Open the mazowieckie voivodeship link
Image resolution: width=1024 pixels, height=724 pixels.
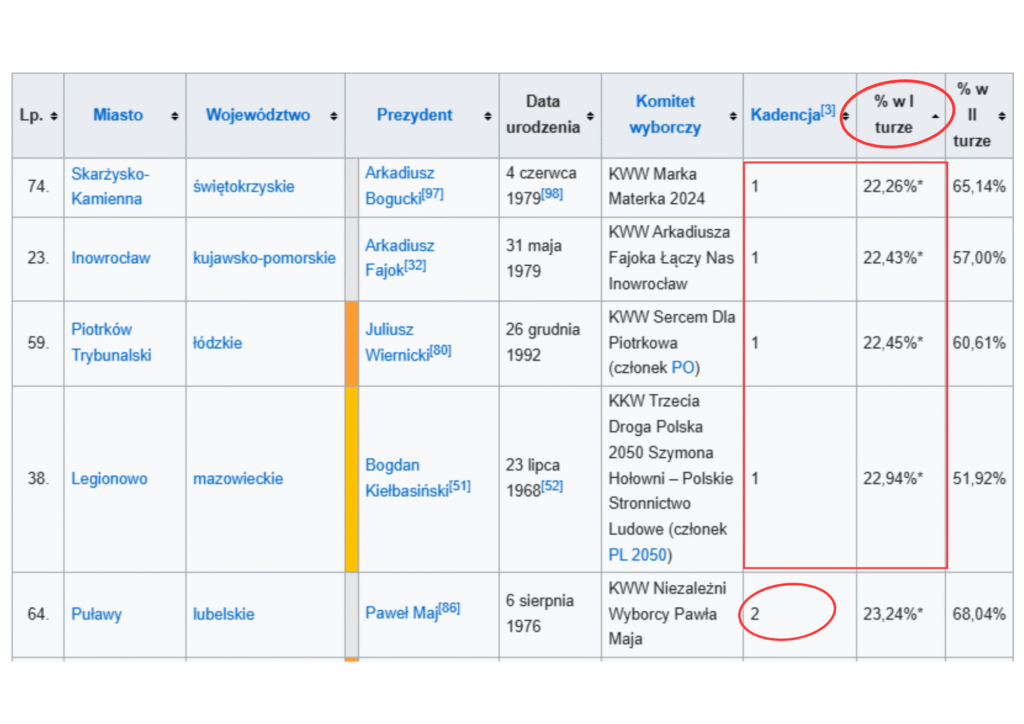point(238,479)
